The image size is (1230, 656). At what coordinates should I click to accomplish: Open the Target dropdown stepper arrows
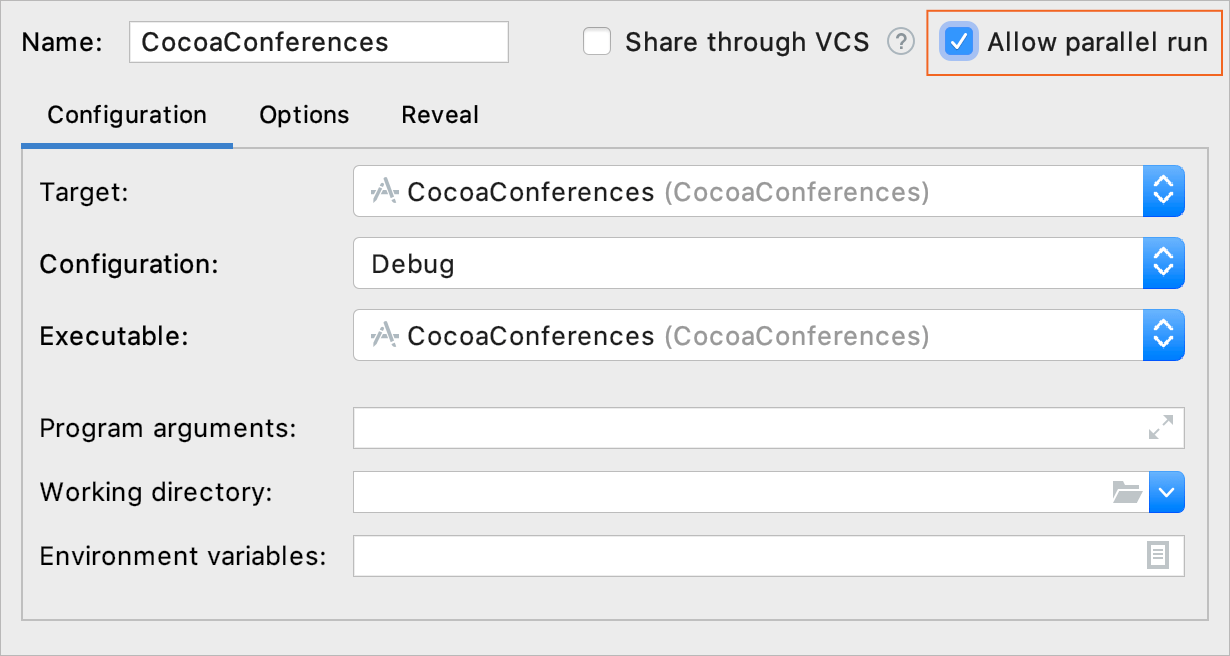(1163, 191)
